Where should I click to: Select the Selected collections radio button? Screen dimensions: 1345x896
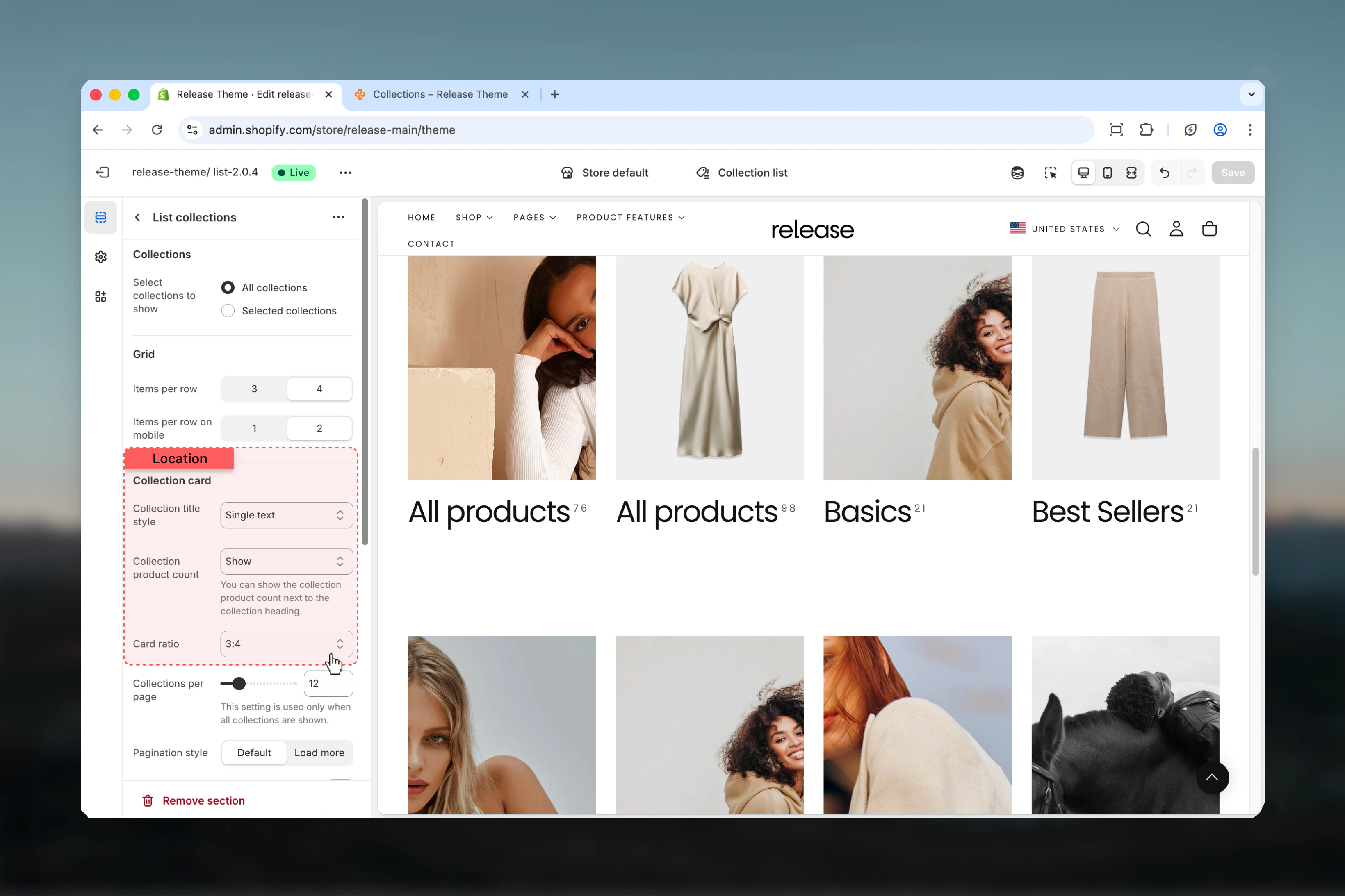coord(228,311)
